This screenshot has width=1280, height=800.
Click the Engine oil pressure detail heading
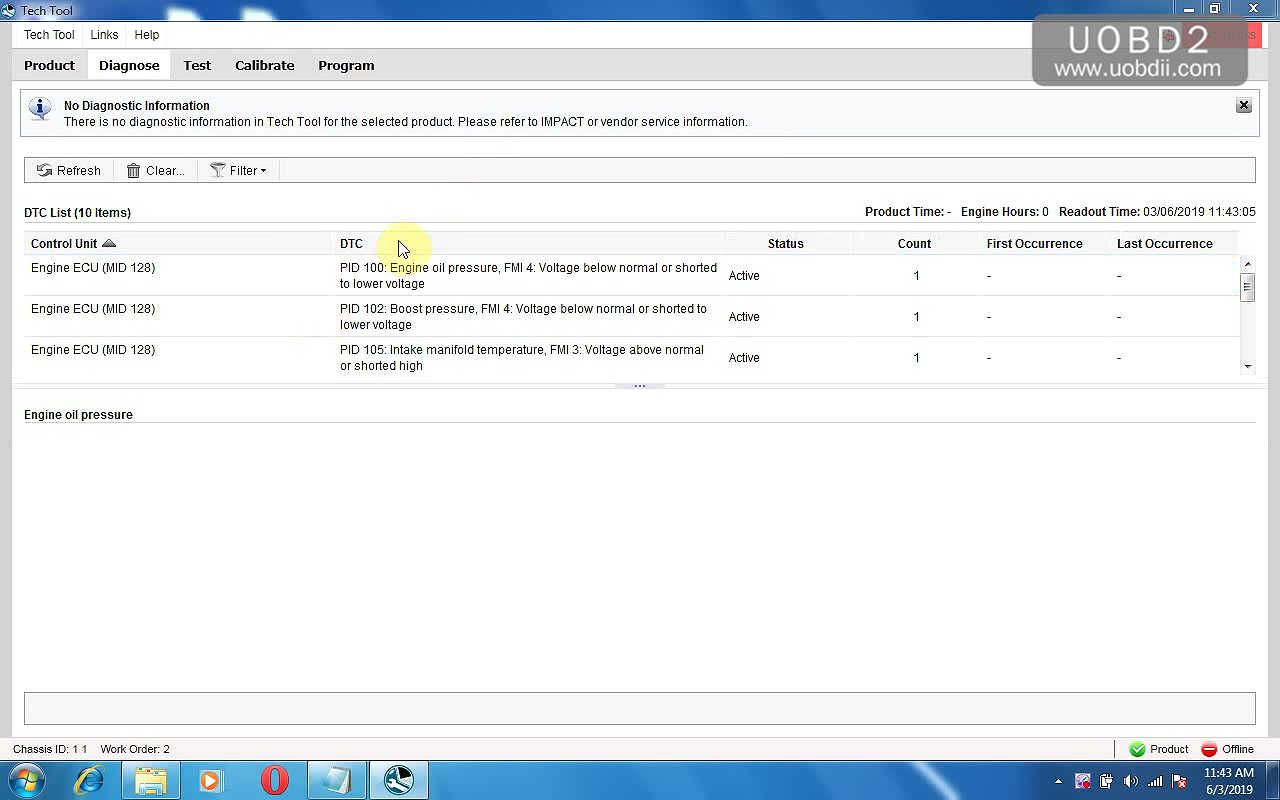pyautogui.click(x=78, y=414)
